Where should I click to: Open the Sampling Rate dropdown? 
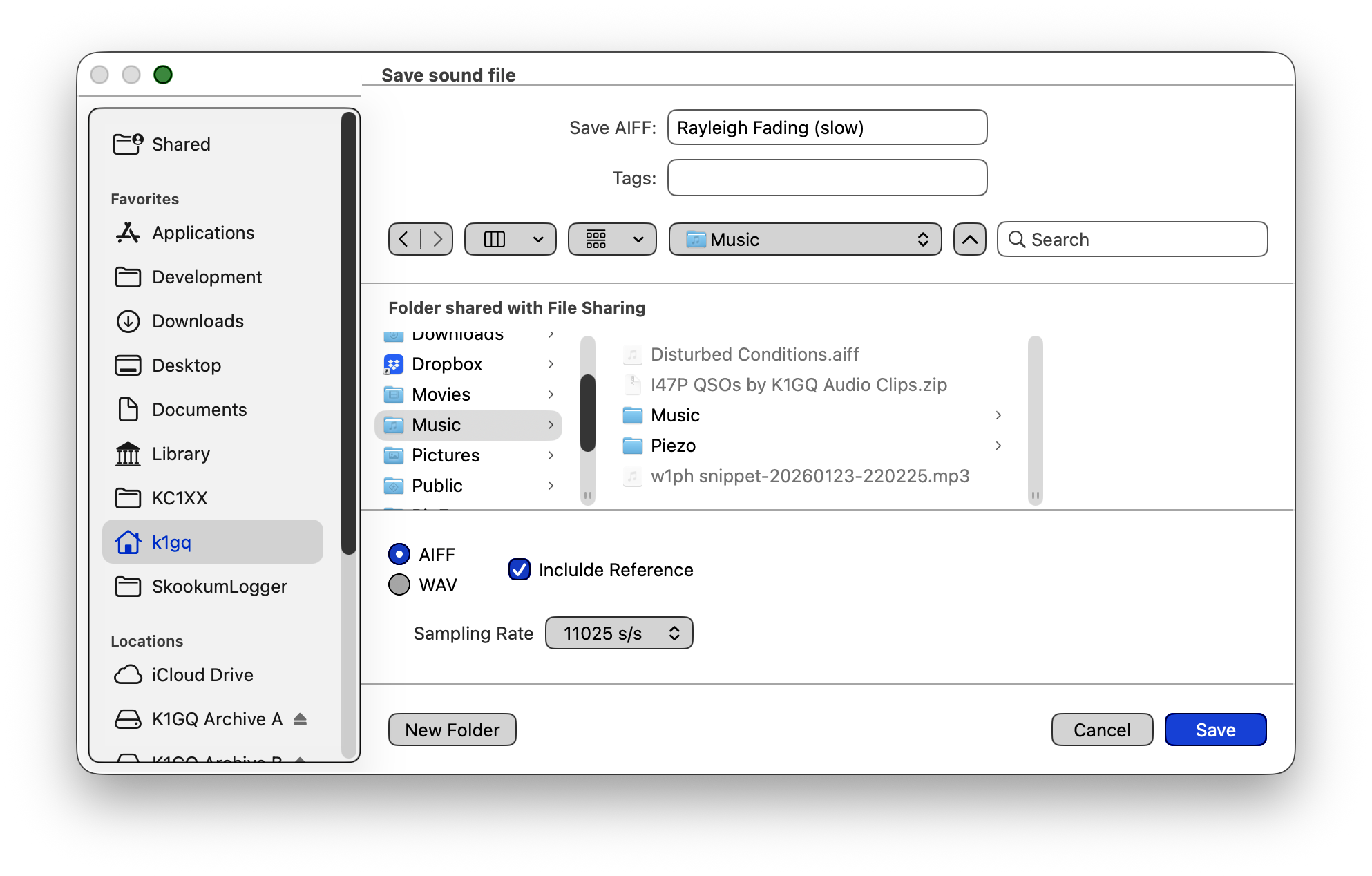(x=618, y=633)
